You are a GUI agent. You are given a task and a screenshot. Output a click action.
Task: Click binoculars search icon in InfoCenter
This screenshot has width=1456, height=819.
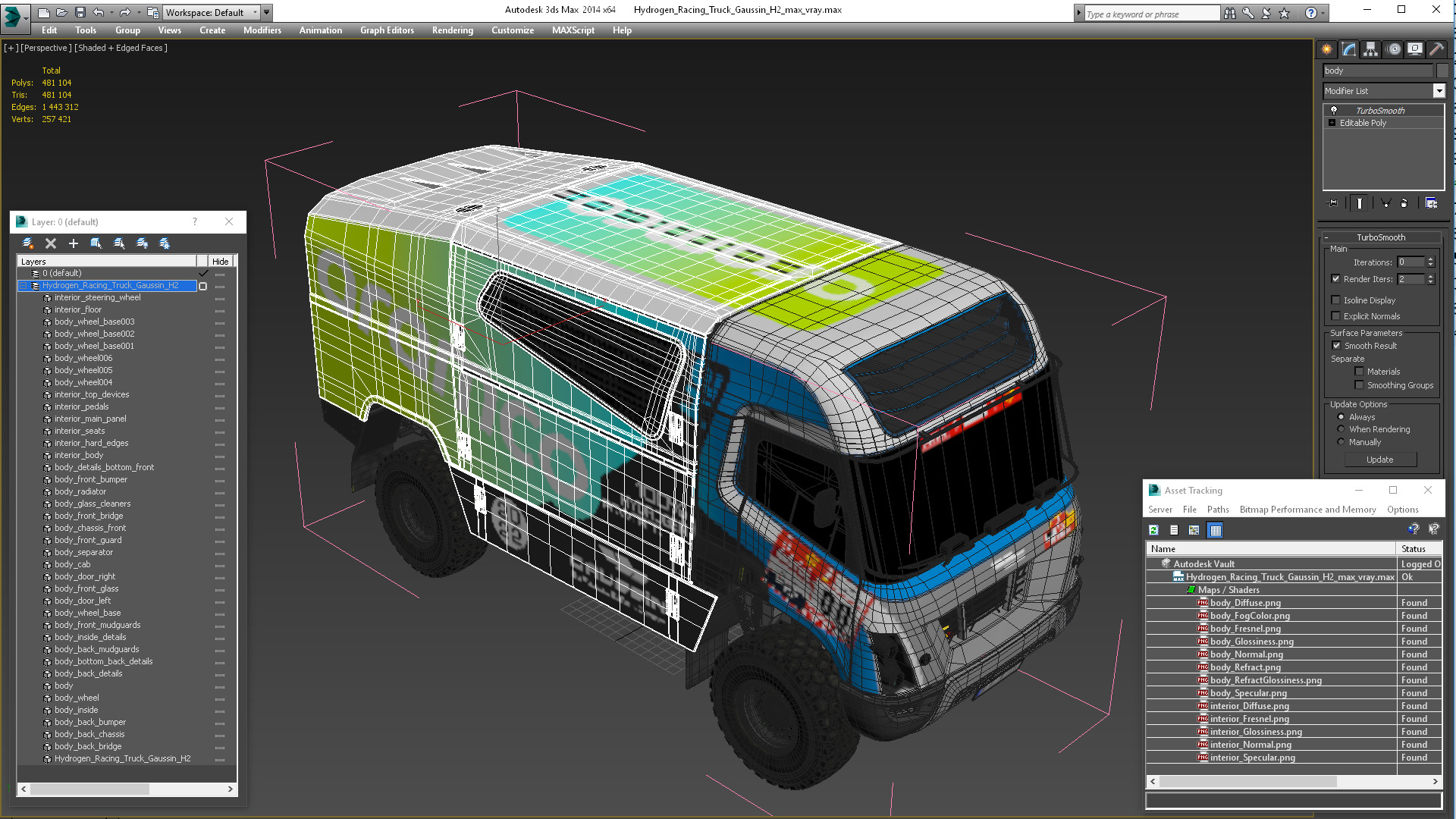coord(1229,13)
